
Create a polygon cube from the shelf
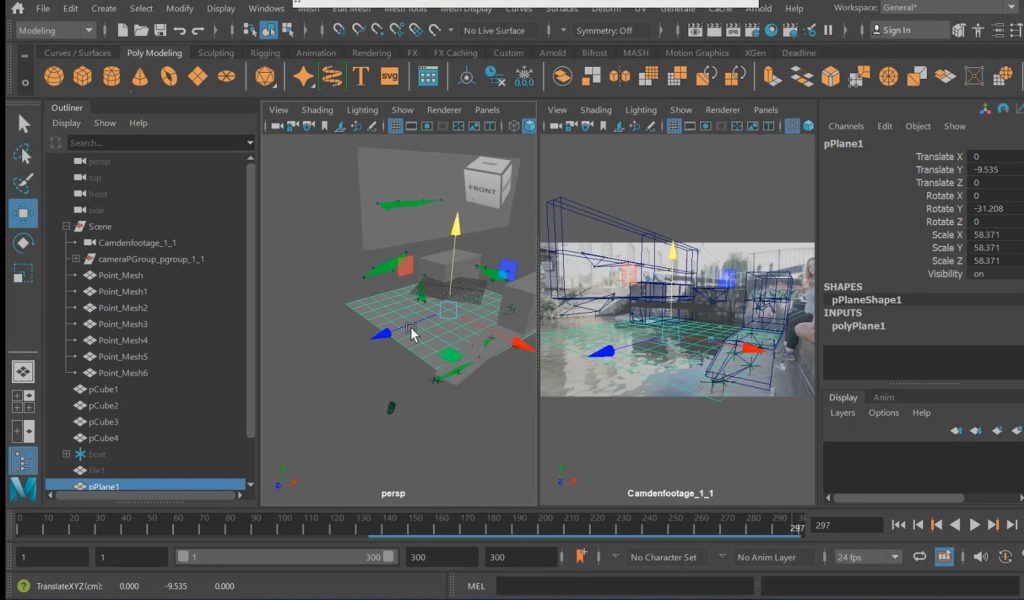coord(83,76)
